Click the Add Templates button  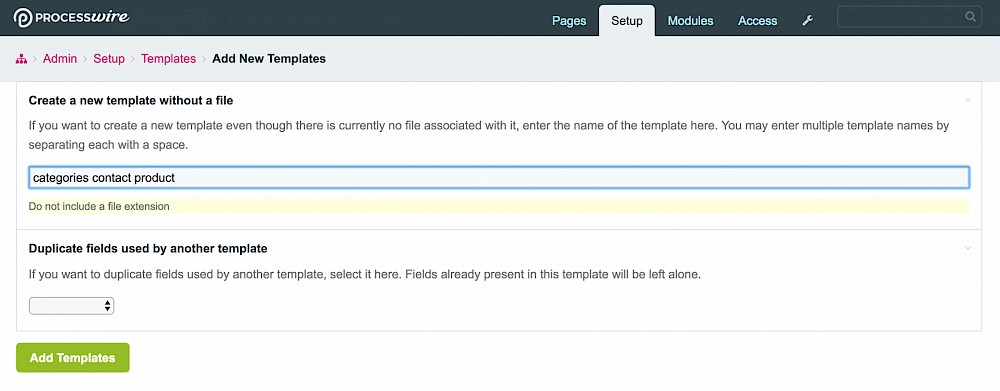(x=73, y=358)
